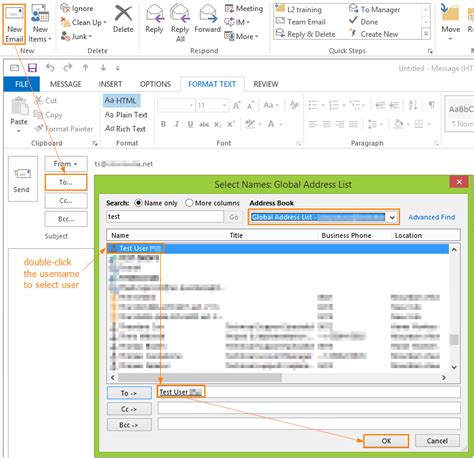
Task: Click the Bcc... button in message
Action: coord(66,219)
